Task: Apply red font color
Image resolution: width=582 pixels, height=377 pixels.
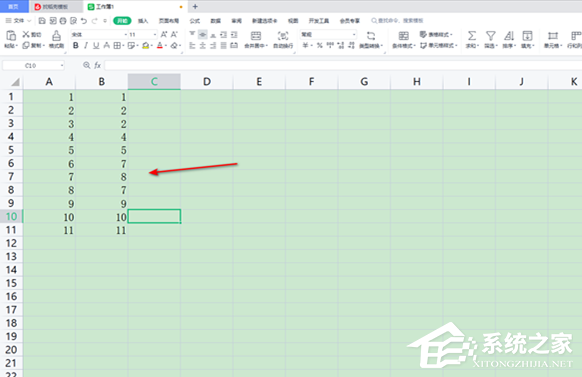Action: [160, 45]
